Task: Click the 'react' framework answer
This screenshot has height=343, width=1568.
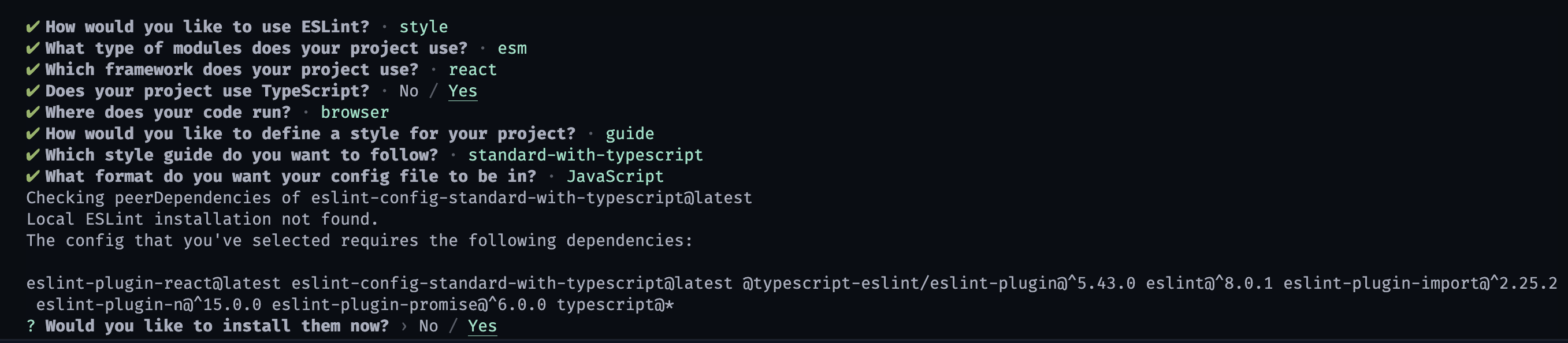Action: coord(473,70)
